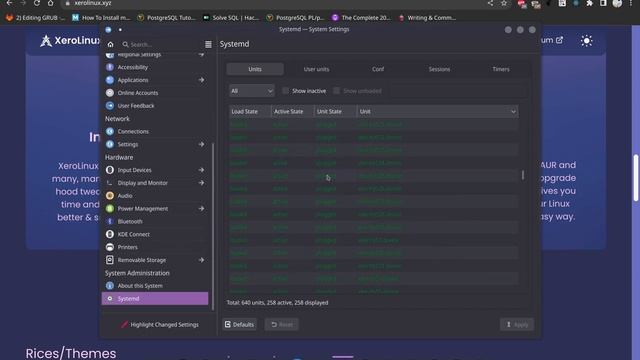Open the Removable Storage icon entry
The width and height of the screenshot is (640, 360).
point(110,260)
